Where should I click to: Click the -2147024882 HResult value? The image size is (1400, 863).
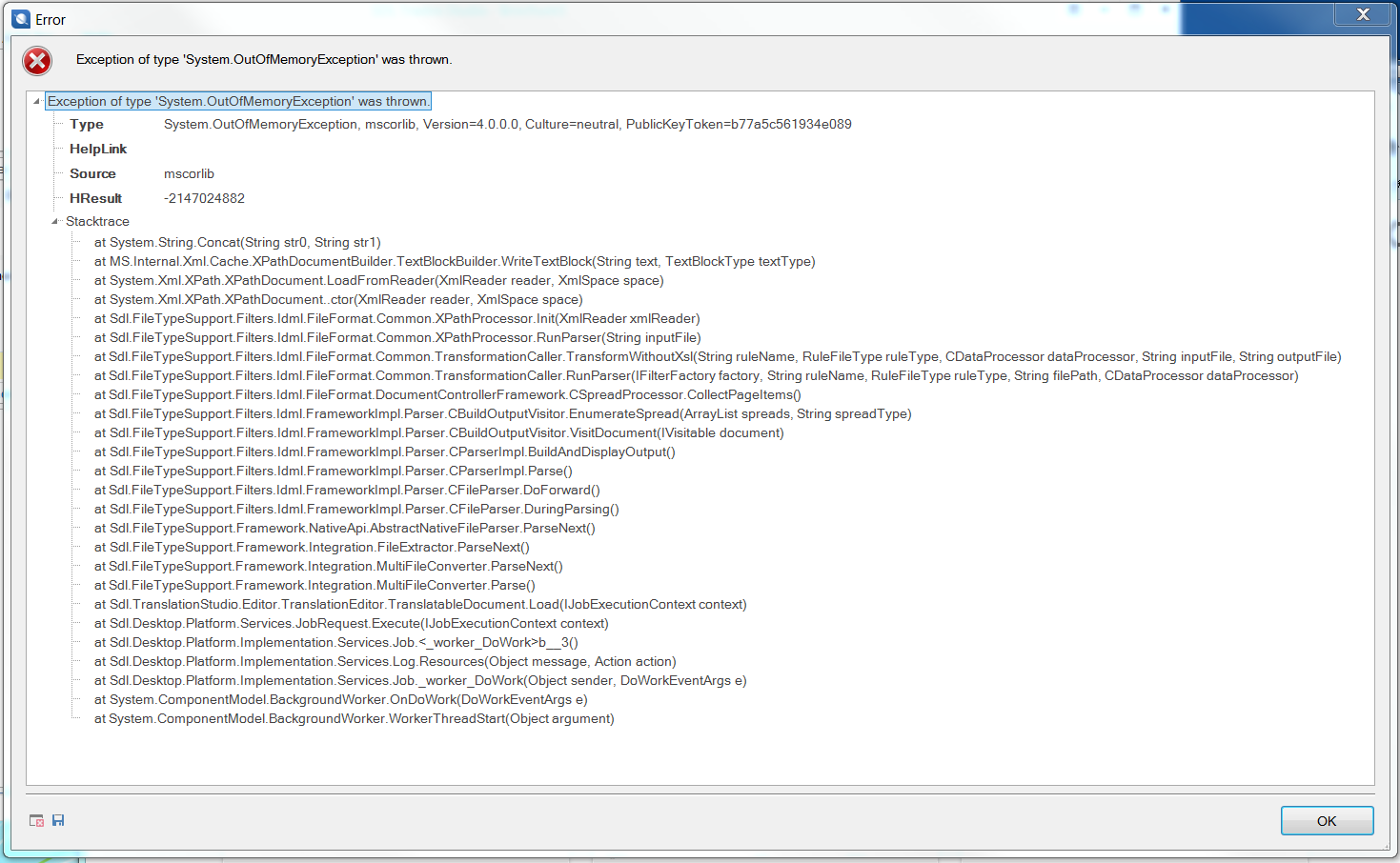coord(204,198)
